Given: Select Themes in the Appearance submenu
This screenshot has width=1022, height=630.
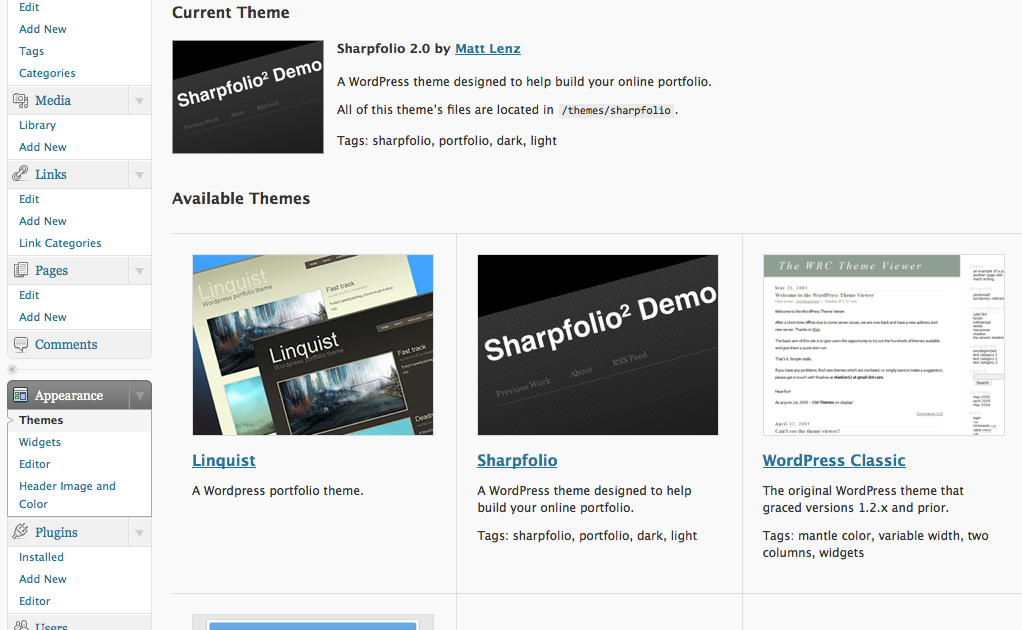Looking at the screenshot, I should coord(40,420).
